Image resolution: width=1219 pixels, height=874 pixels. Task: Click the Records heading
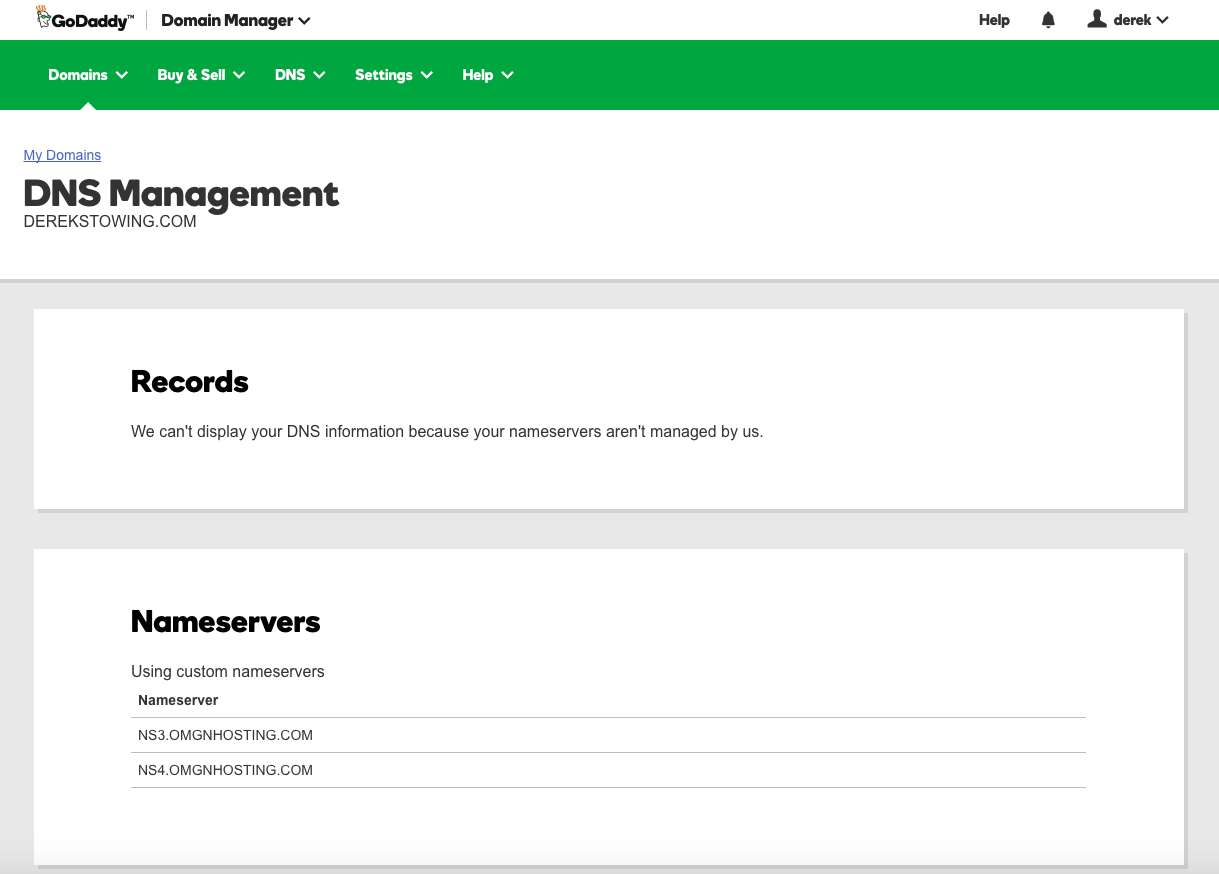pyautogui.click(x=190, y=381)
